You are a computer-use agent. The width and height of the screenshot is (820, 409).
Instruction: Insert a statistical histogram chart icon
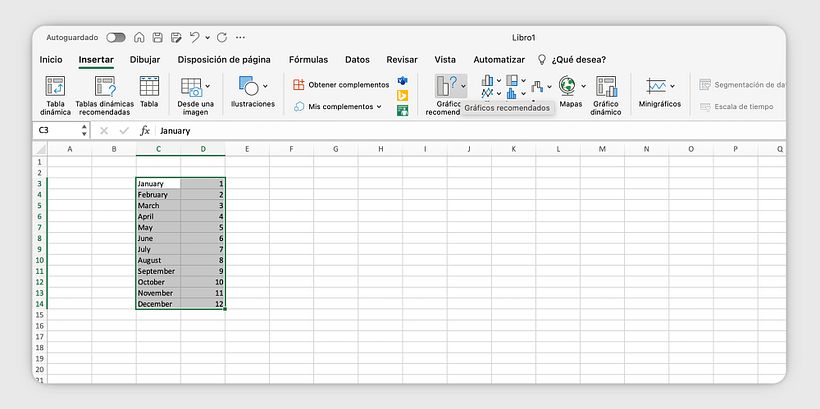[512, 94]
